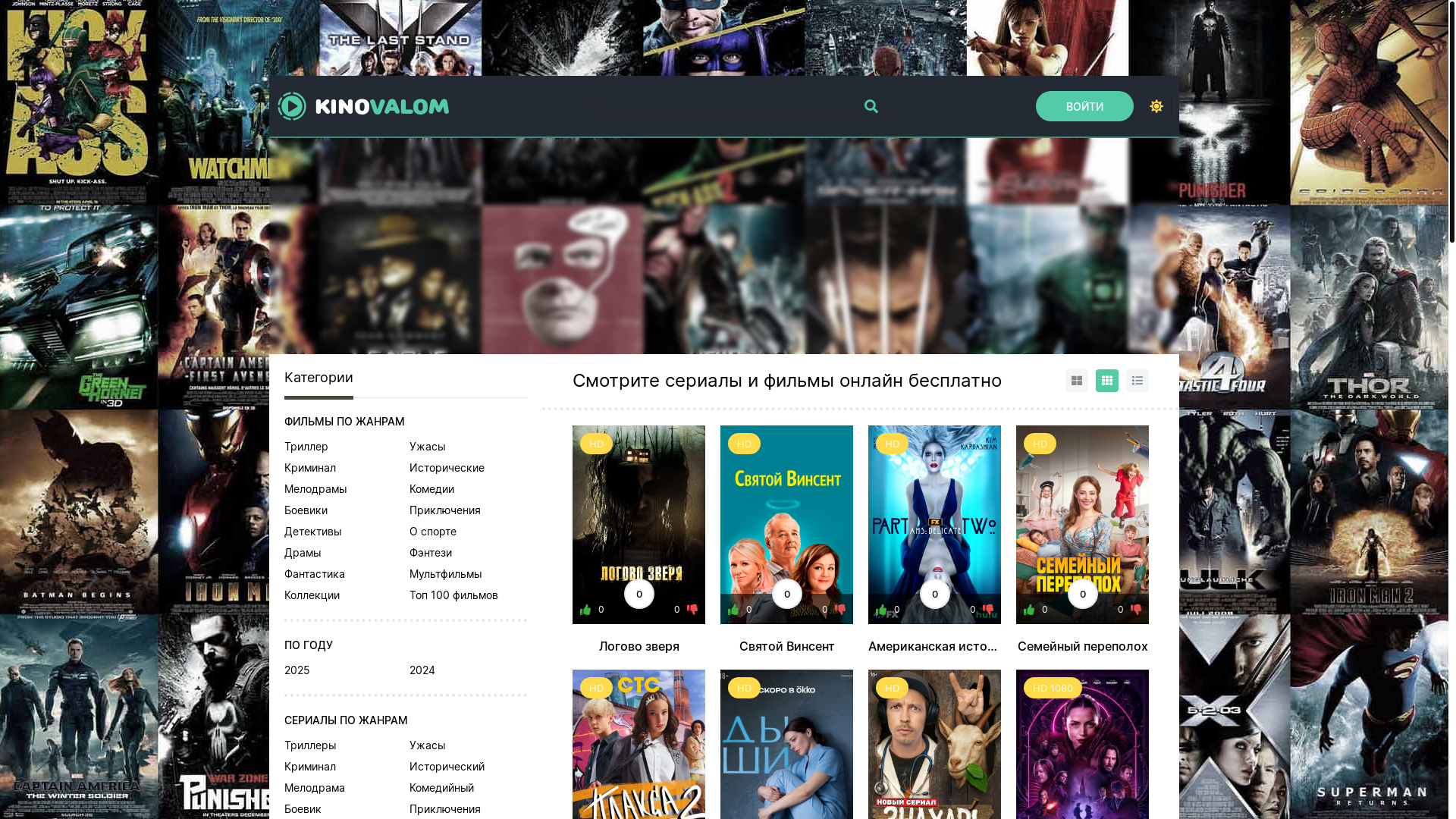Like the Американская история card

tap(881, 610)
